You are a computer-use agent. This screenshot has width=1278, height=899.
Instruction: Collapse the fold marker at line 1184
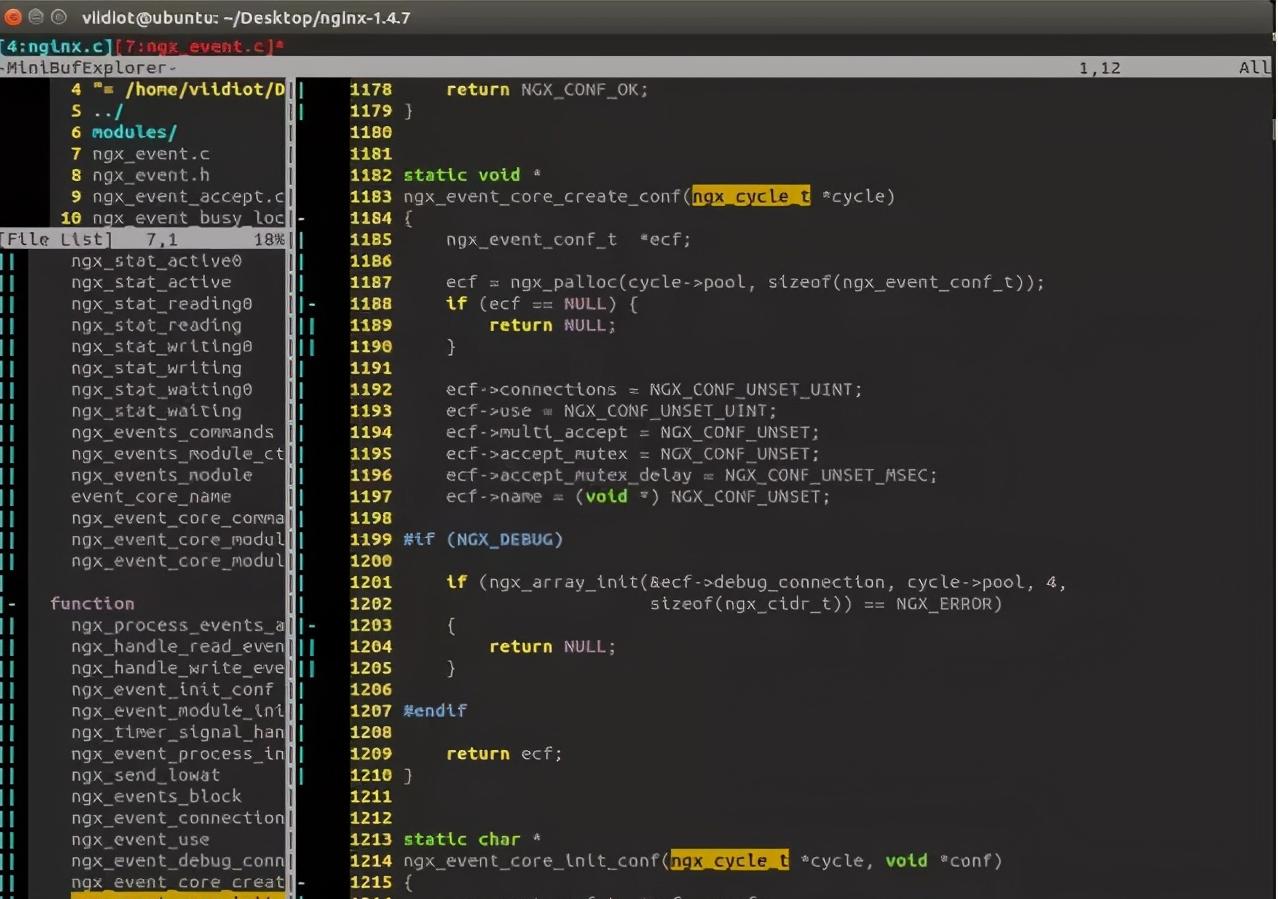[302, 218]
